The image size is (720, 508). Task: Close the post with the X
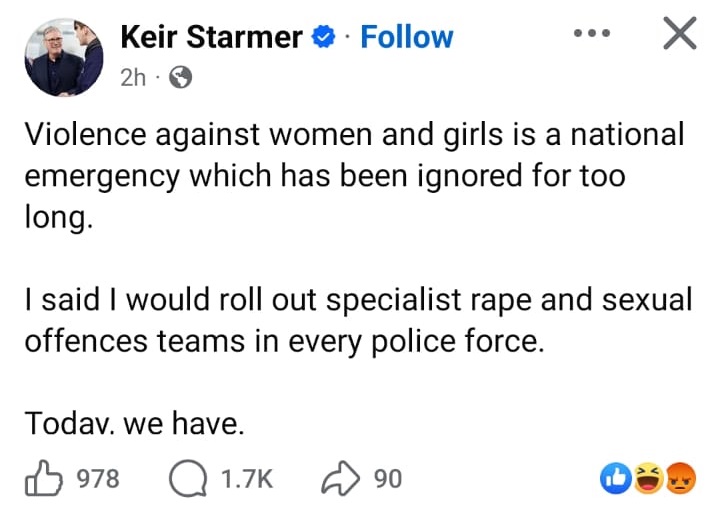click(x=680, y=34)
